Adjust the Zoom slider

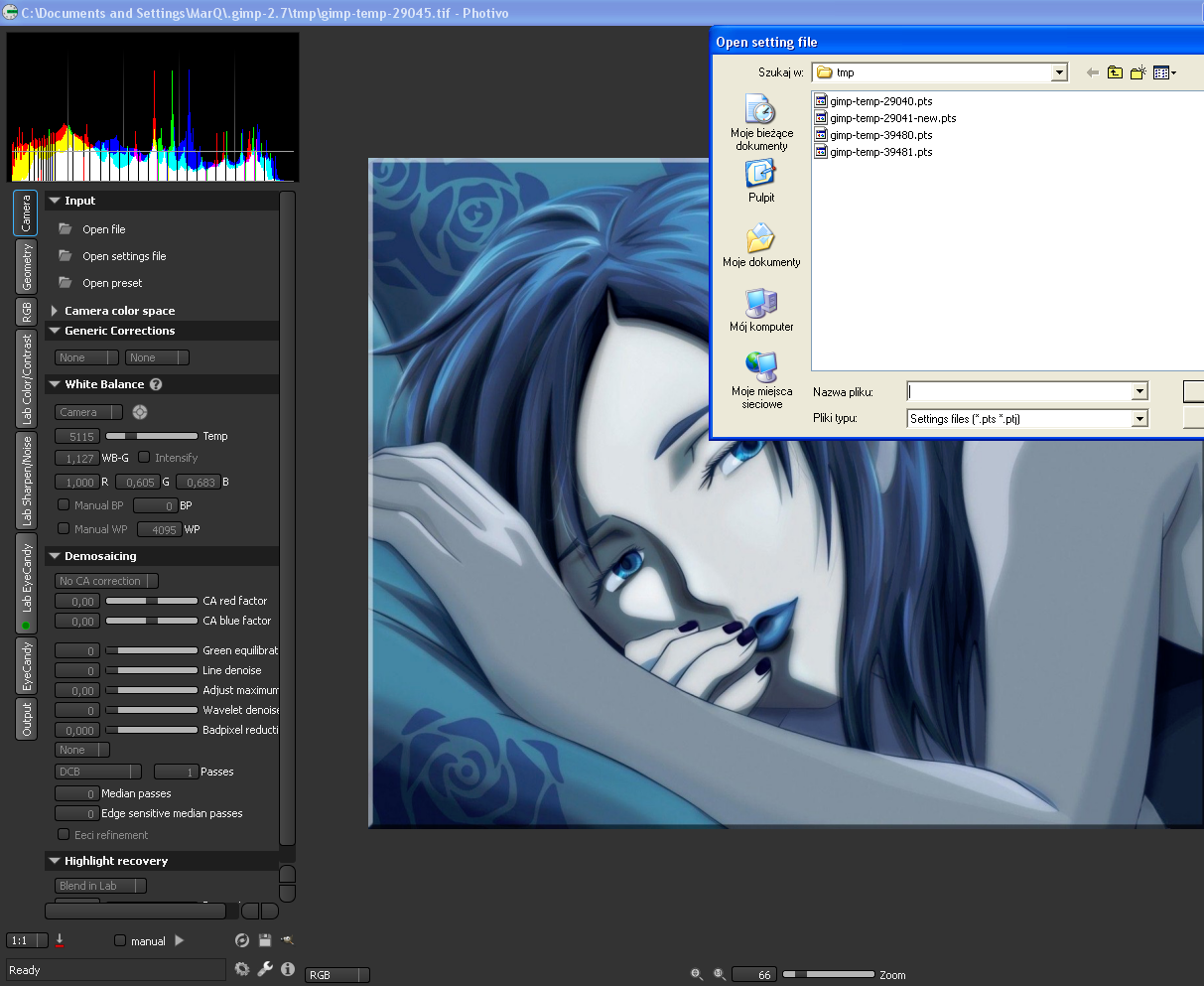[x=829, y=975]
